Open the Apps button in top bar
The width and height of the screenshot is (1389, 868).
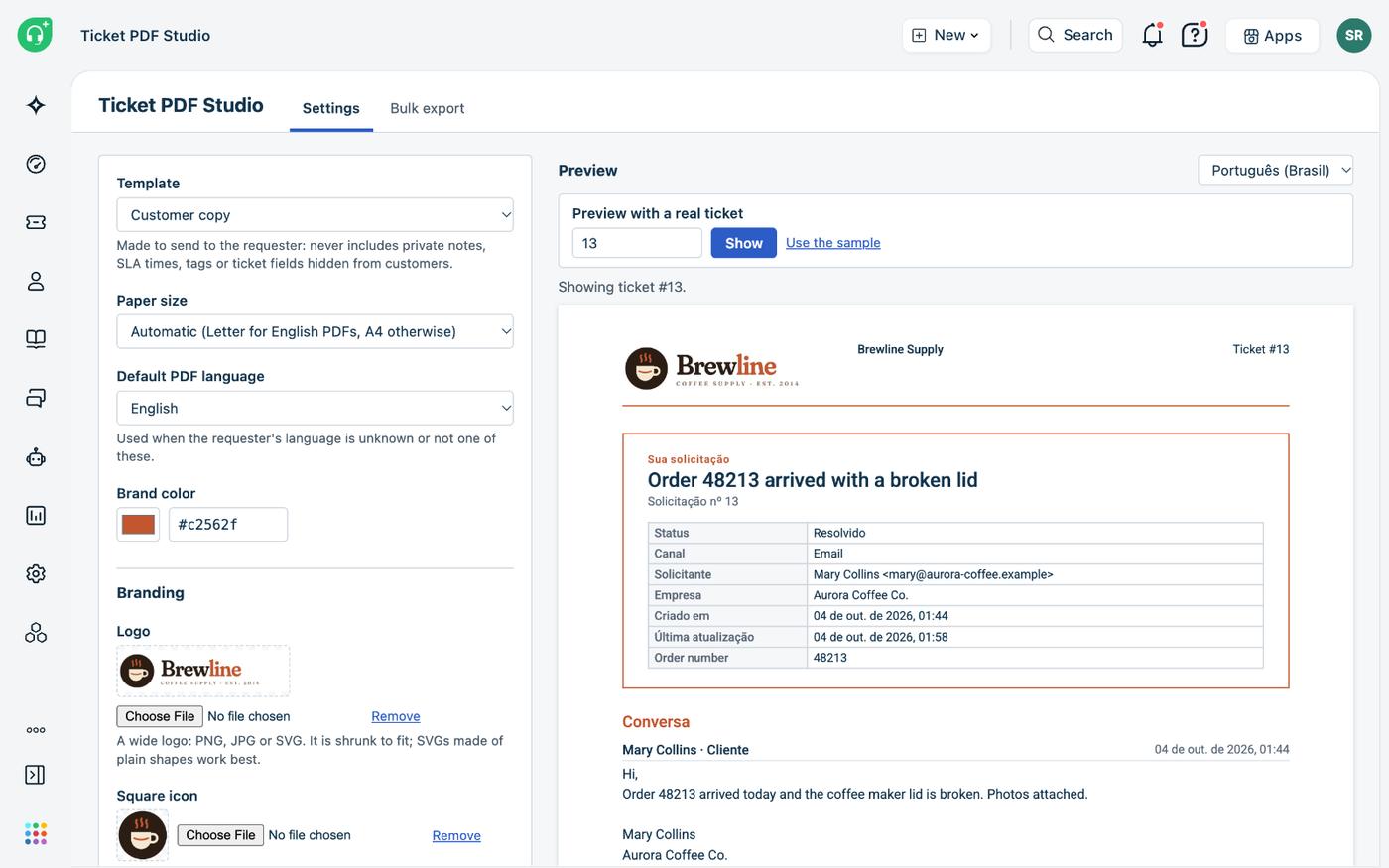1272,36
